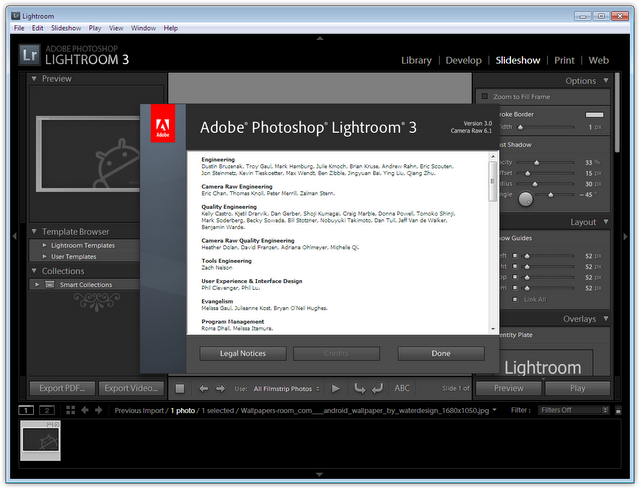Enable Zoom to Fill Frame checkbox

point(485,96)
